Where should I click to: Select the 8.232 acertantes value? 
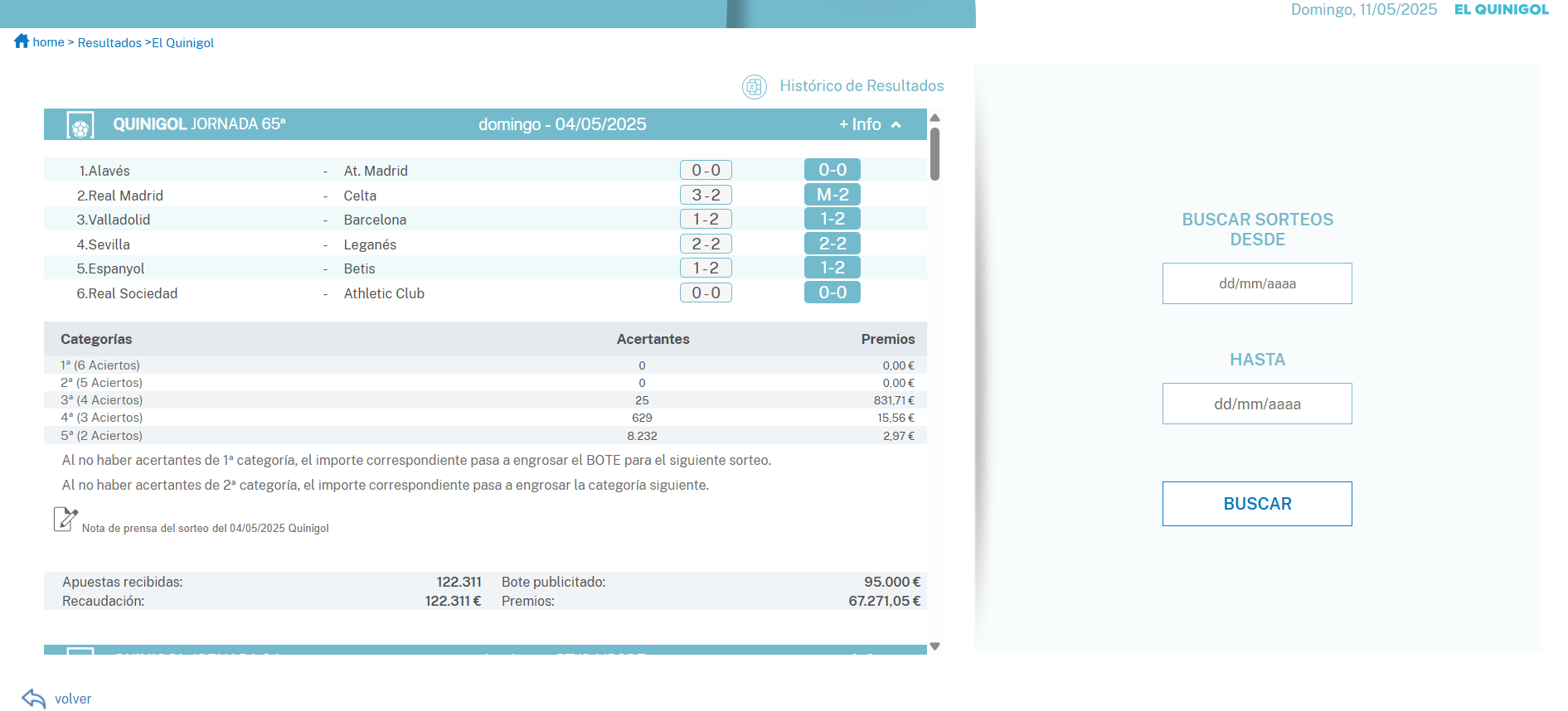pyautogui.click(x=642, y=436)
